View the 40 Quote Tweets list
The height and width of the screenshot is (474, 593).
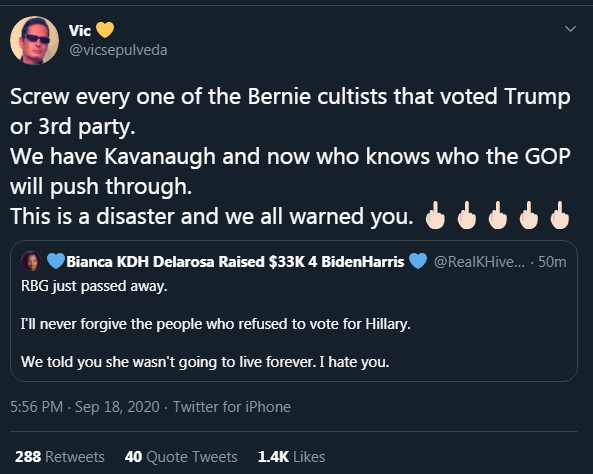point(181,457)
